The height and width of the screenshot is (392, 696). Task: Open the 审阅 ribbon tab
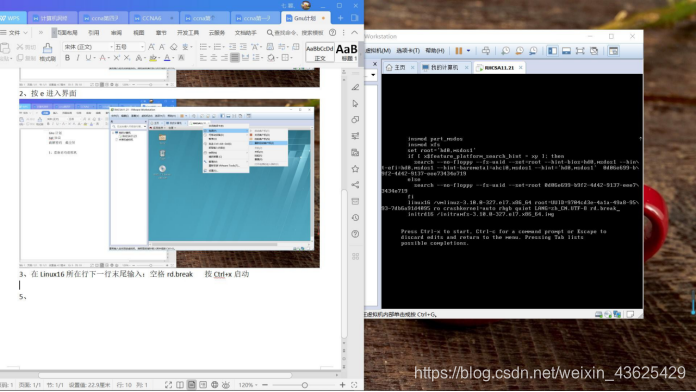[116, 33]
